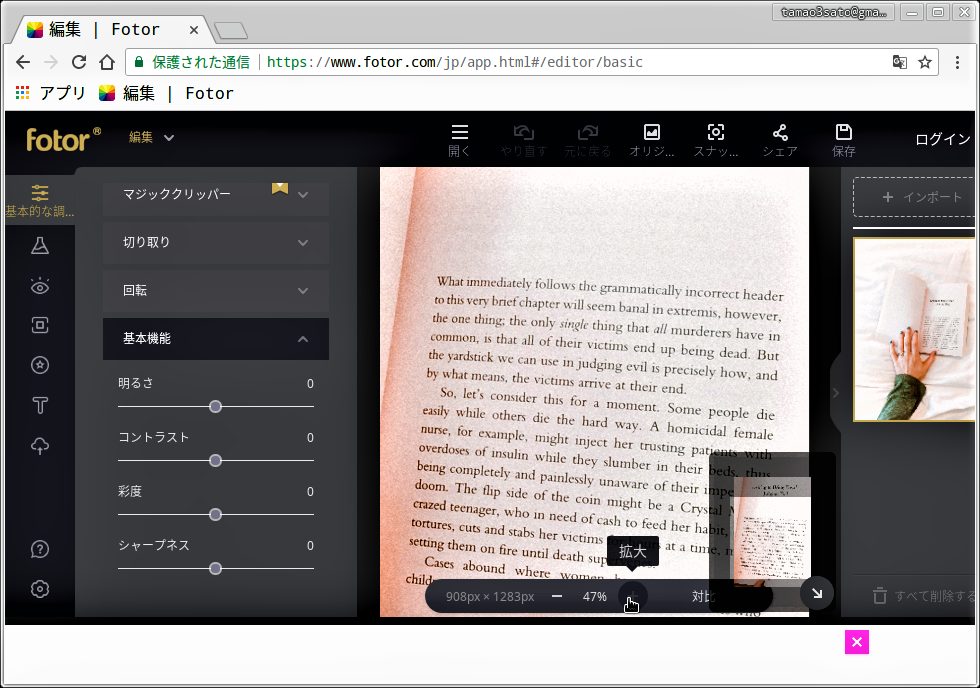
Task: Click the Fotor logo
Action: pyautogui.click(x=63, y=139)
